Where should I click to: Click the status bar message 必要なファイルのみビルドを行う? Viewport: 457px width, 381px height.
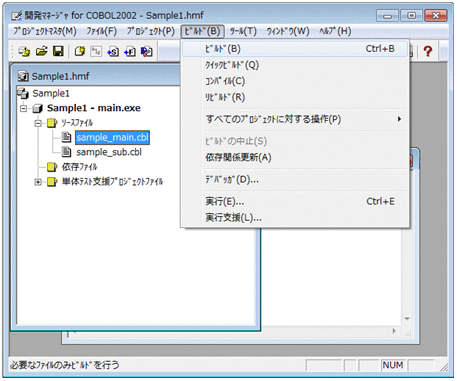click(x=64, y=365)
